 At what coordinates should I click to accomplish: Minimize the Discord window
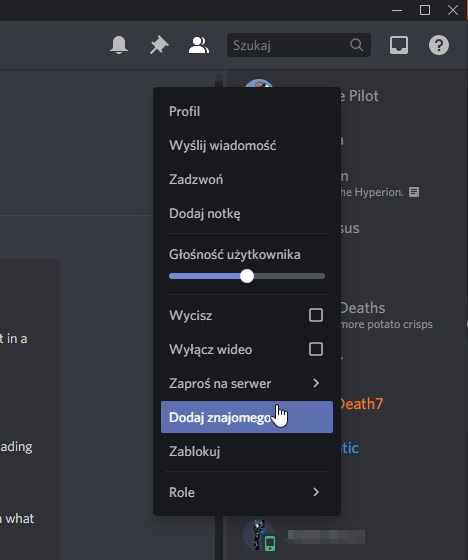(397, 10)
